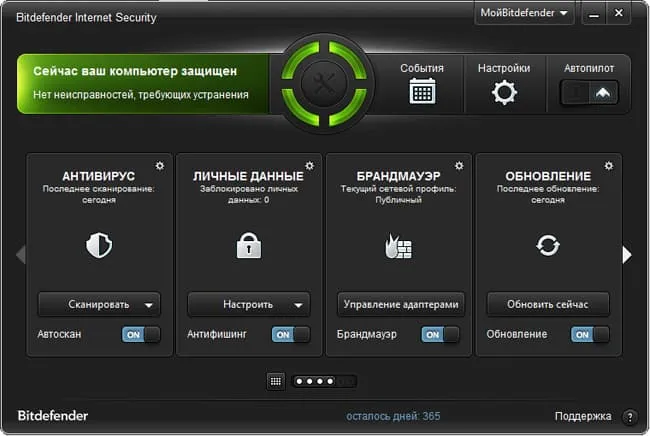Go to next modules page arrow
This screenshot has width=650, height=436.
coord(627,254)
